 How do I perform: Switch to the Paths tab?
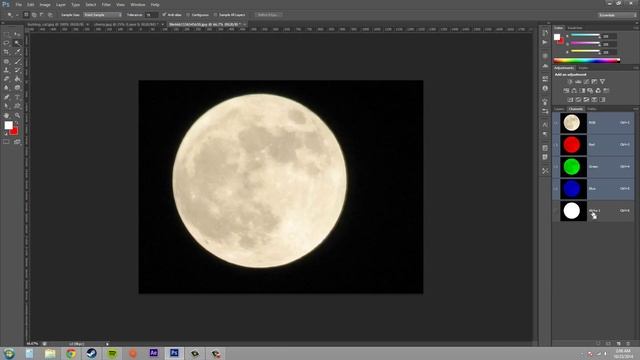coord(591,109)
